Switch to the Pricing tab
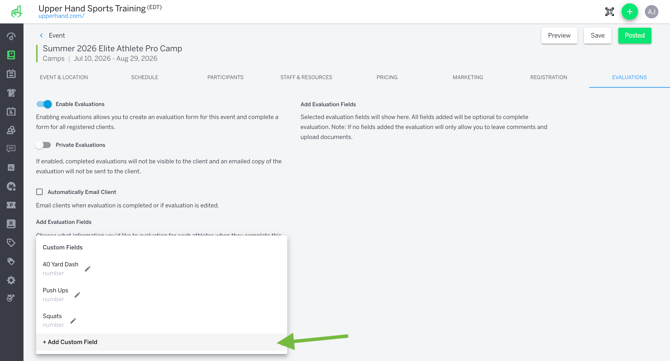The image size is (670, 361). [387, 77]
